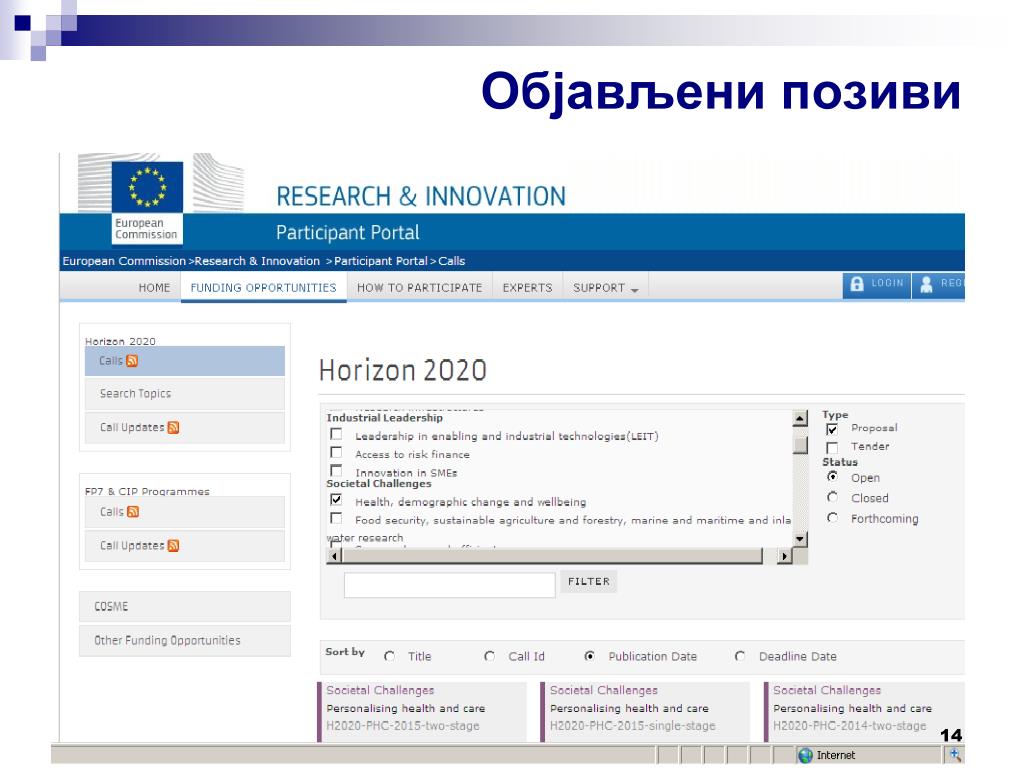This screenshot has height=768, width=1024.
Task: Sort calls by Title
Action: pyautogui.click(x=390, y=656)
